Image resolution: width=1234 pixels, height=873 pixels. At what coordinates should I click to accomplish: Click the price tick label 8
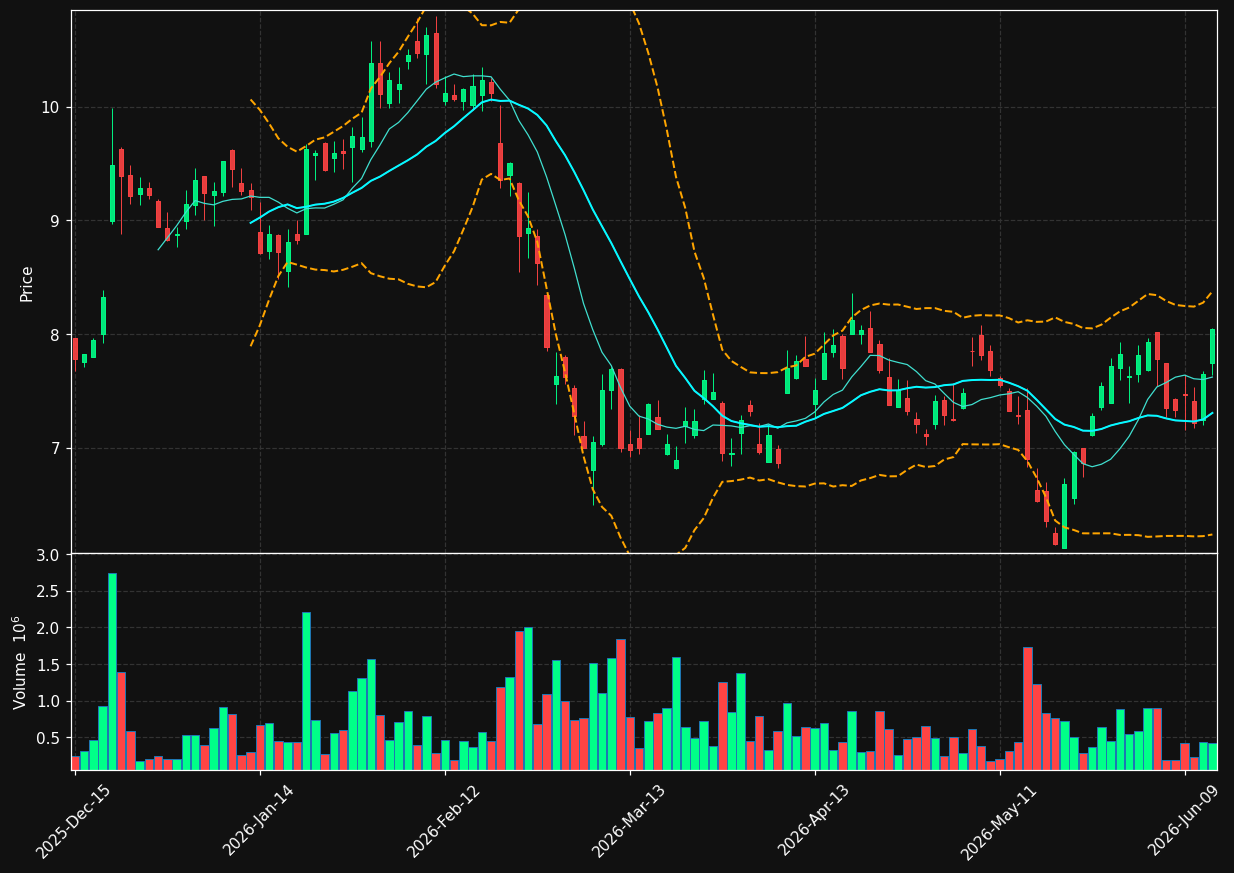point(56,334)
